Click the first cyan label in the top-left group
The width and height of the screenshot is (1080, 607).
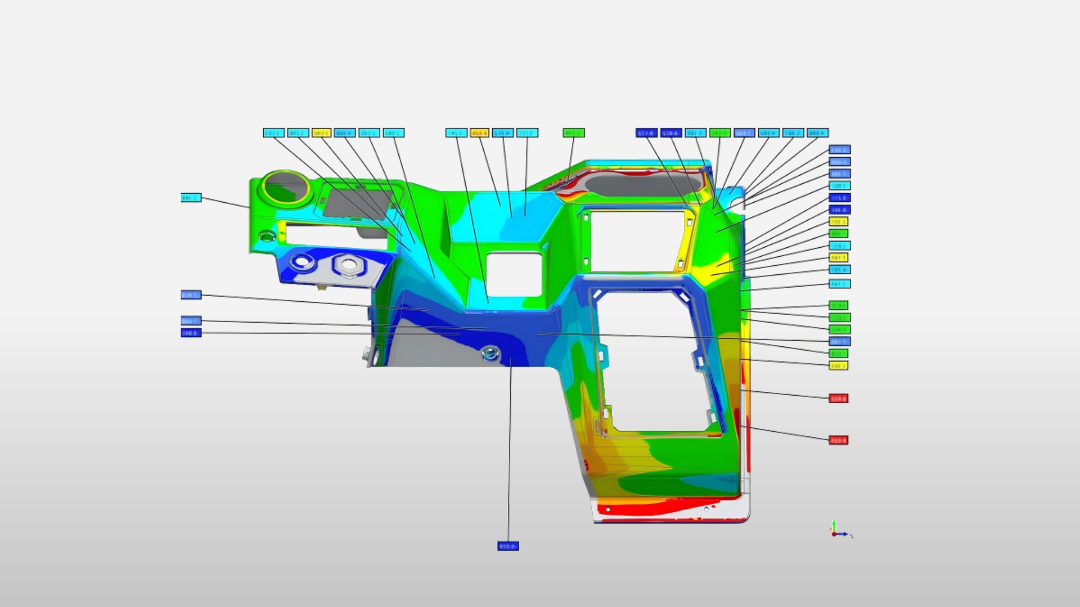(273, 132)
